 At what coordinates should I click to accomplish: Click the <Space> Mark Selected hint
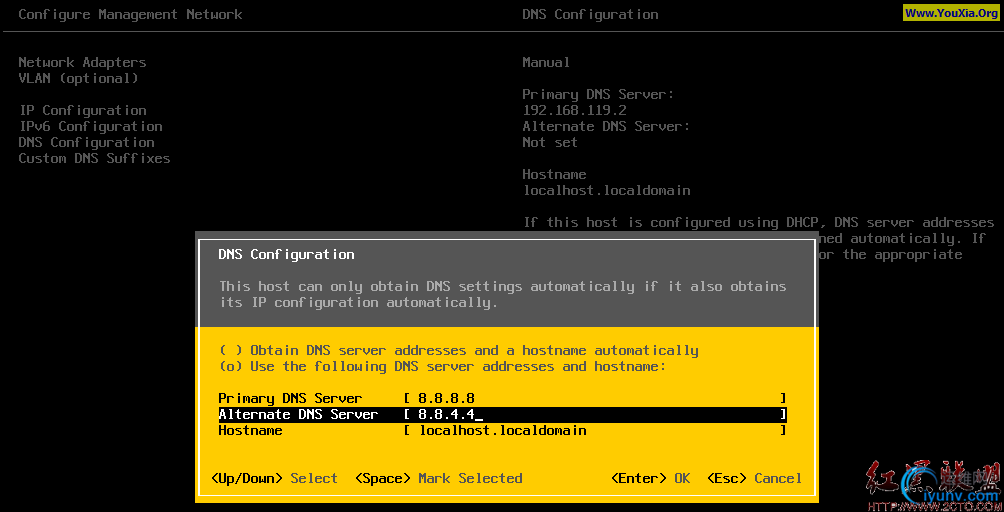click(439, 478)
